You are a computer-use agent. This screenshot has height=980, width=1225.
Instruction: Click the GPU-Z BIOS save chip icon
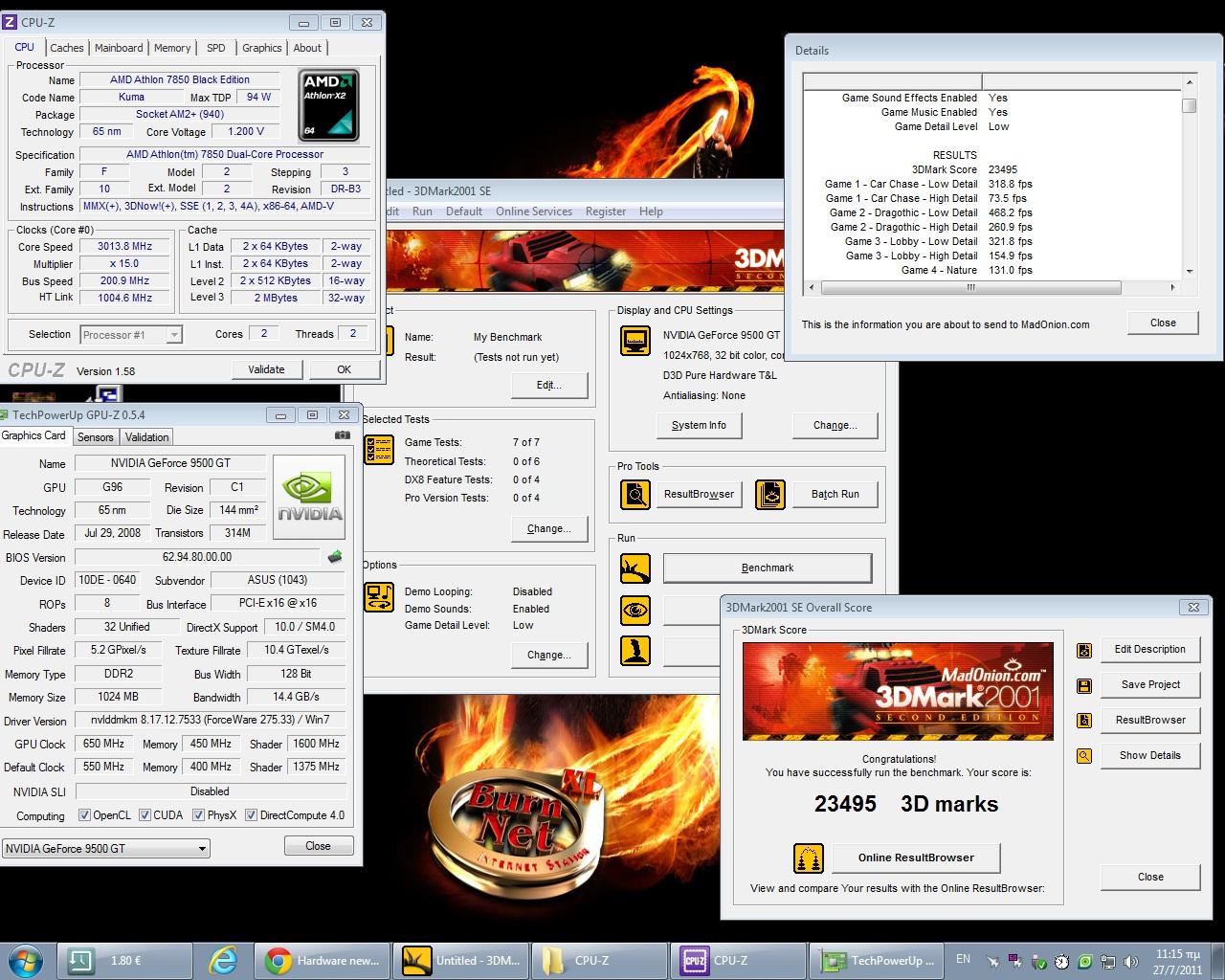click(x=335, y=556)
